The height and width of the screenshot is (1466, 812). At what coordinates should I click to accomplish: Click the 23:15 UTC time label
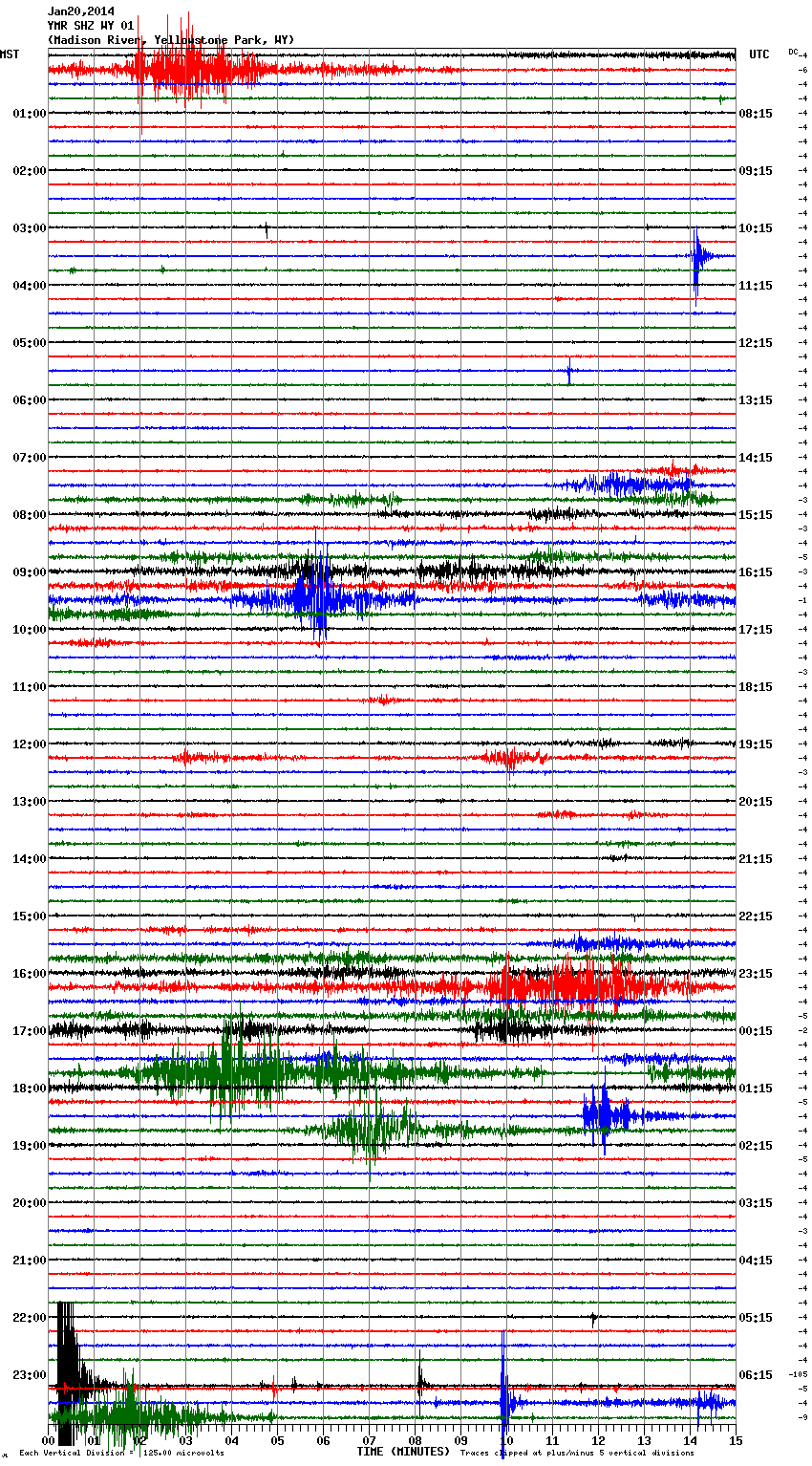click(756, 974)
